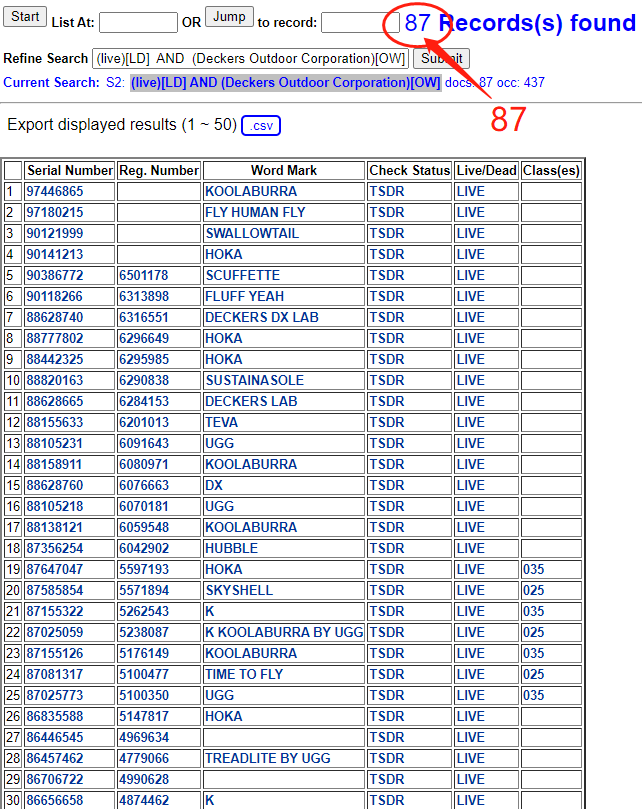This screenshot has width=642, height=809.
Task: Click the Jump button
Action: [x=229, y=17]
